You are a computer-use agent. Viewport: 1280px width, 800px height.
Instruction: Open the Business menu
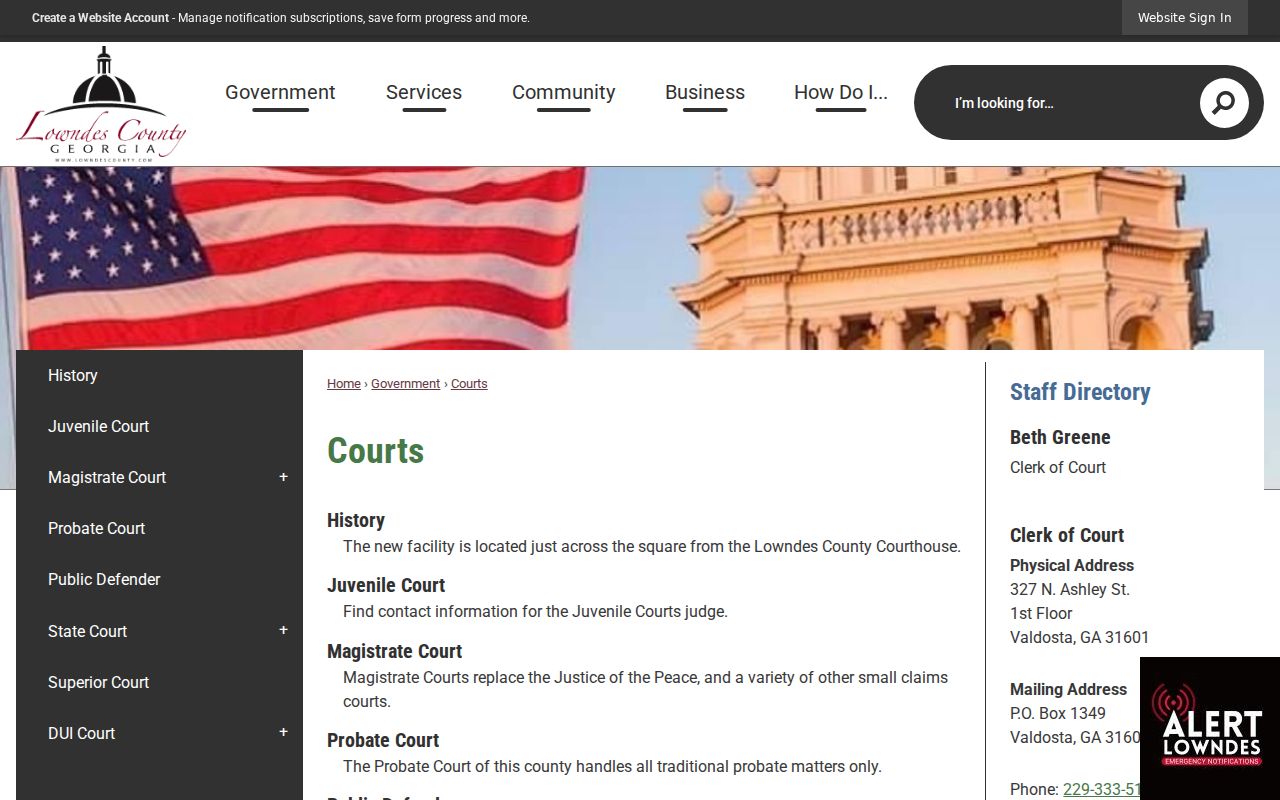click(705, 93)
